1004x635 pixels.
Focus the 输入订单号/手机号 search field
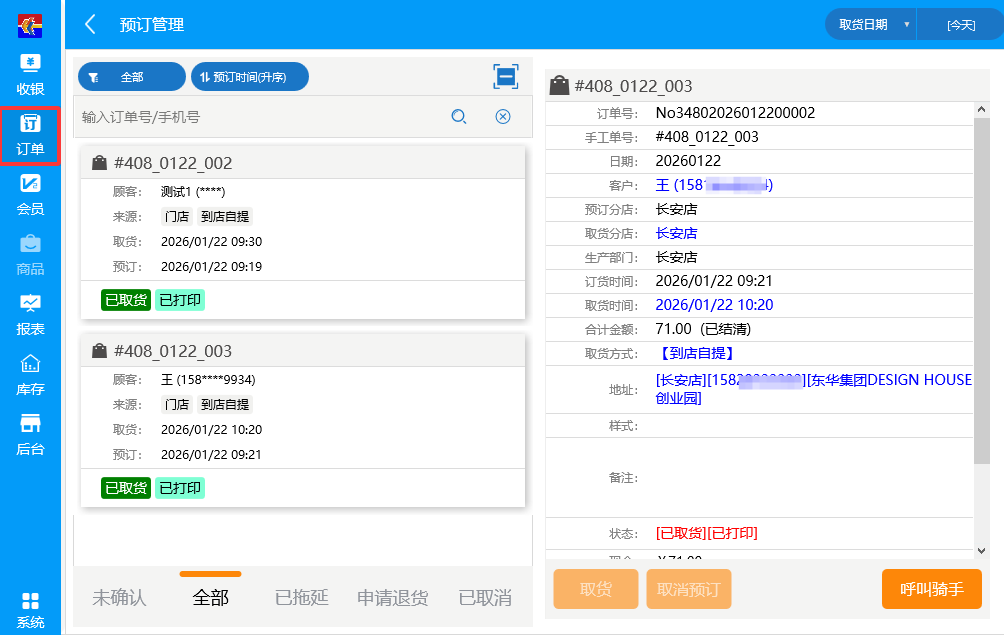point(259,117)
